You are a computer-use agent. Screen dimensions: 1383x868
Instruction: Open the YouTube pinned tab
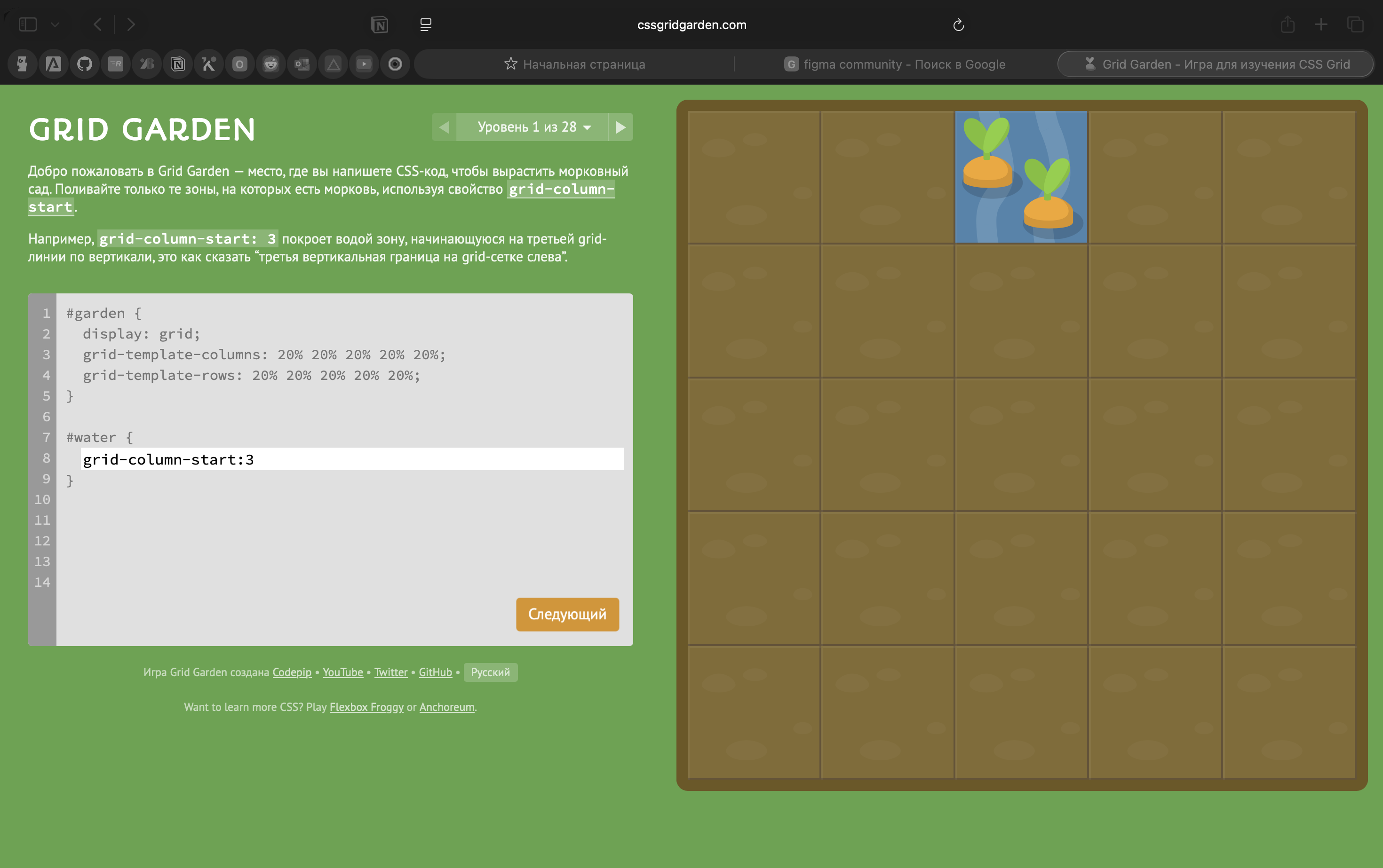[x=364, y=64]
